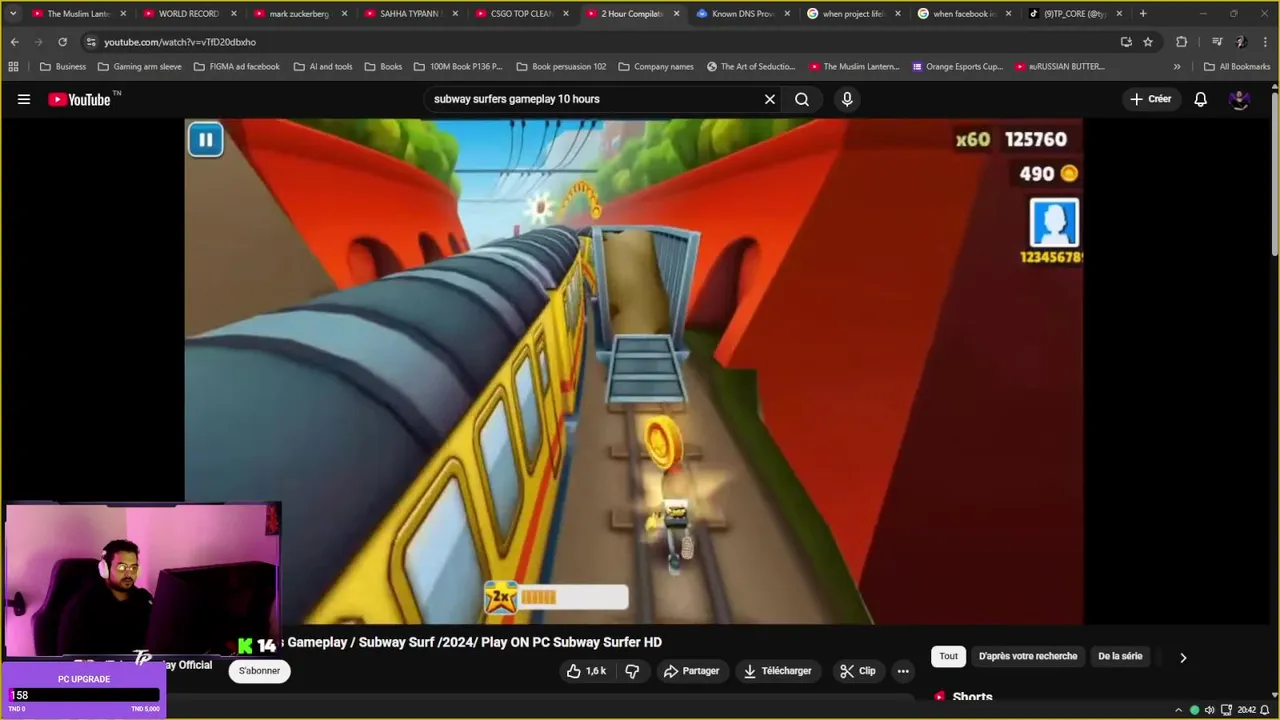
Task: Like the video (1,6 k thumbs up)
Action: (x=586, y=671)
